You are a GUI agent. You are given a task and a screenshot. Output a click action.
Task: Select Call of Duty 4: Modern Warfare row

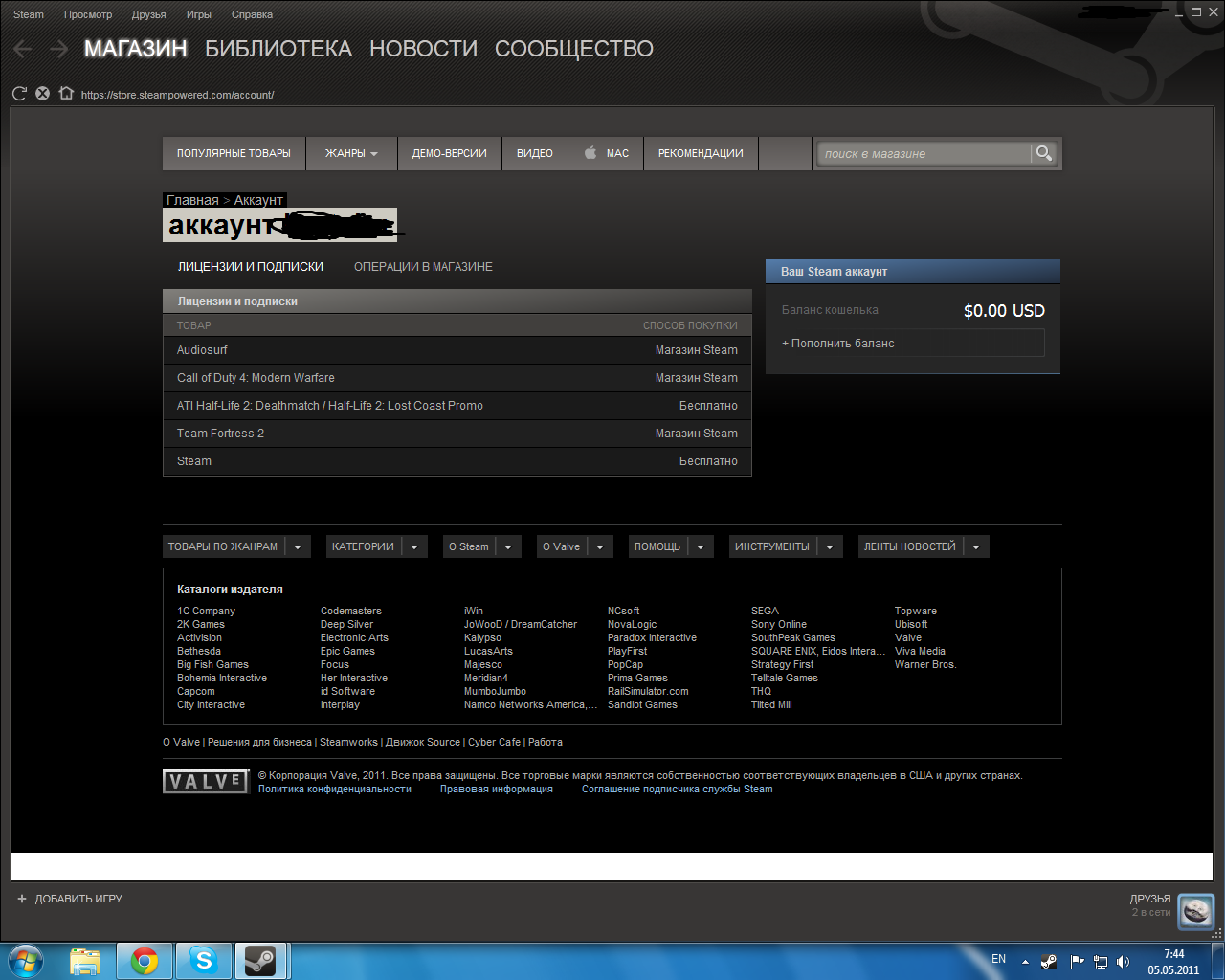coord(457,378)
